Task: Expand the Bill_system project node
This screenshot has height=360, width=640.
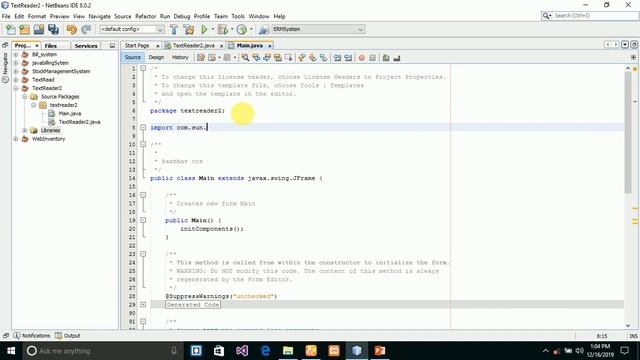Action: pyautogui.click(x=16, y=54)
